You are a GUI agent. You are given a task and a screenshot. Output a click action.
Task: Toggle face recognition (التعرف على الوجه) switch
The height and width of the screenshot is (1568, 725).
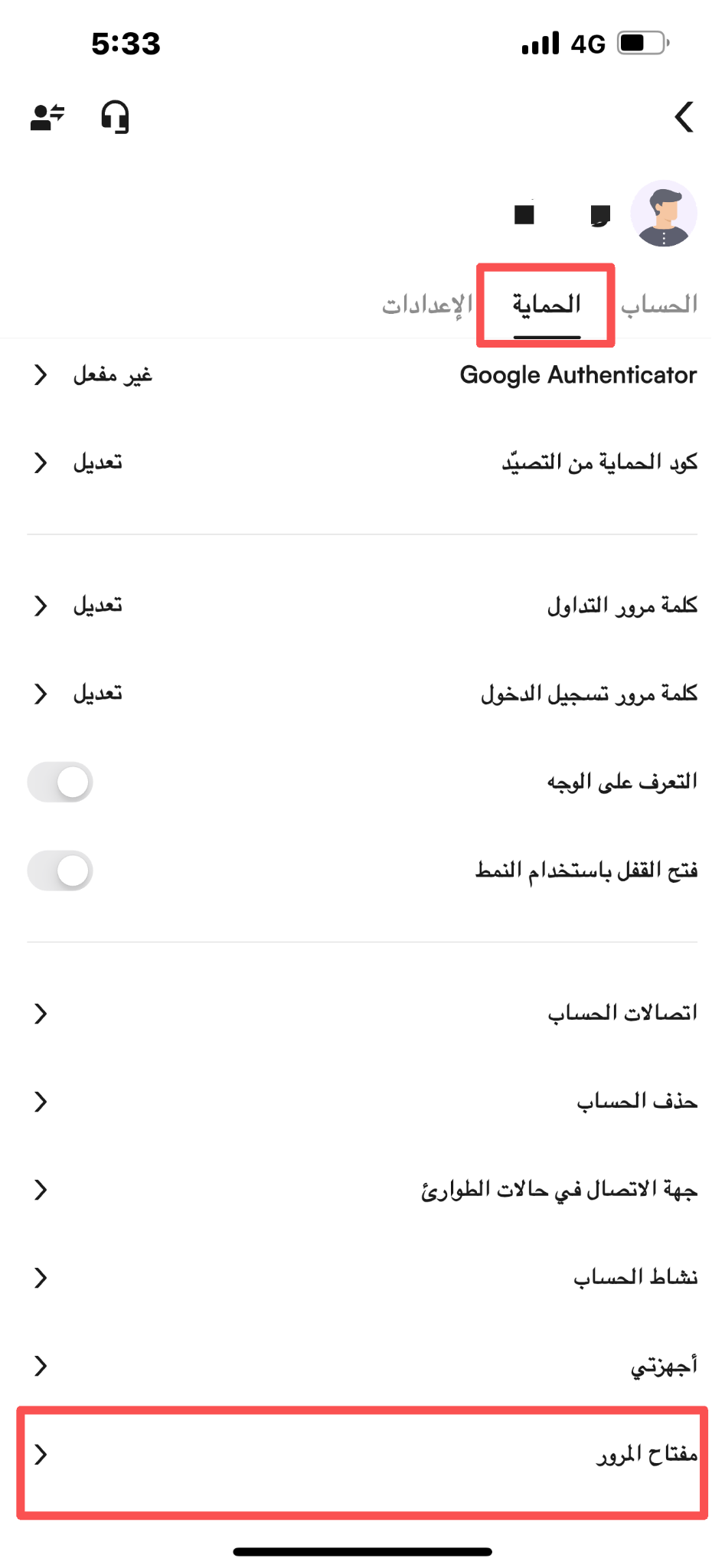60,782
